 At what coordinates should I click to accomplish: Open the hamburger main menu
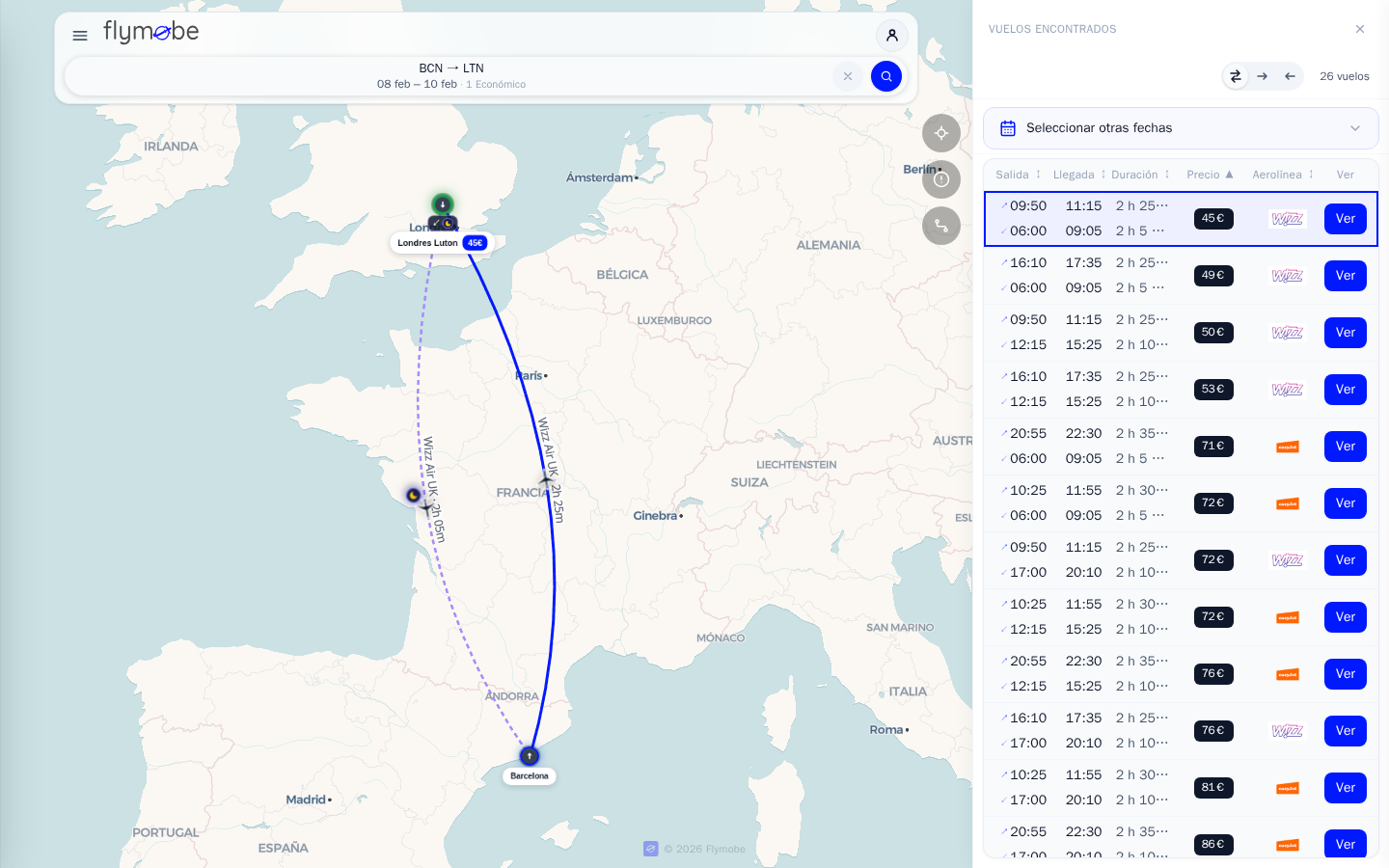point(80,36)
